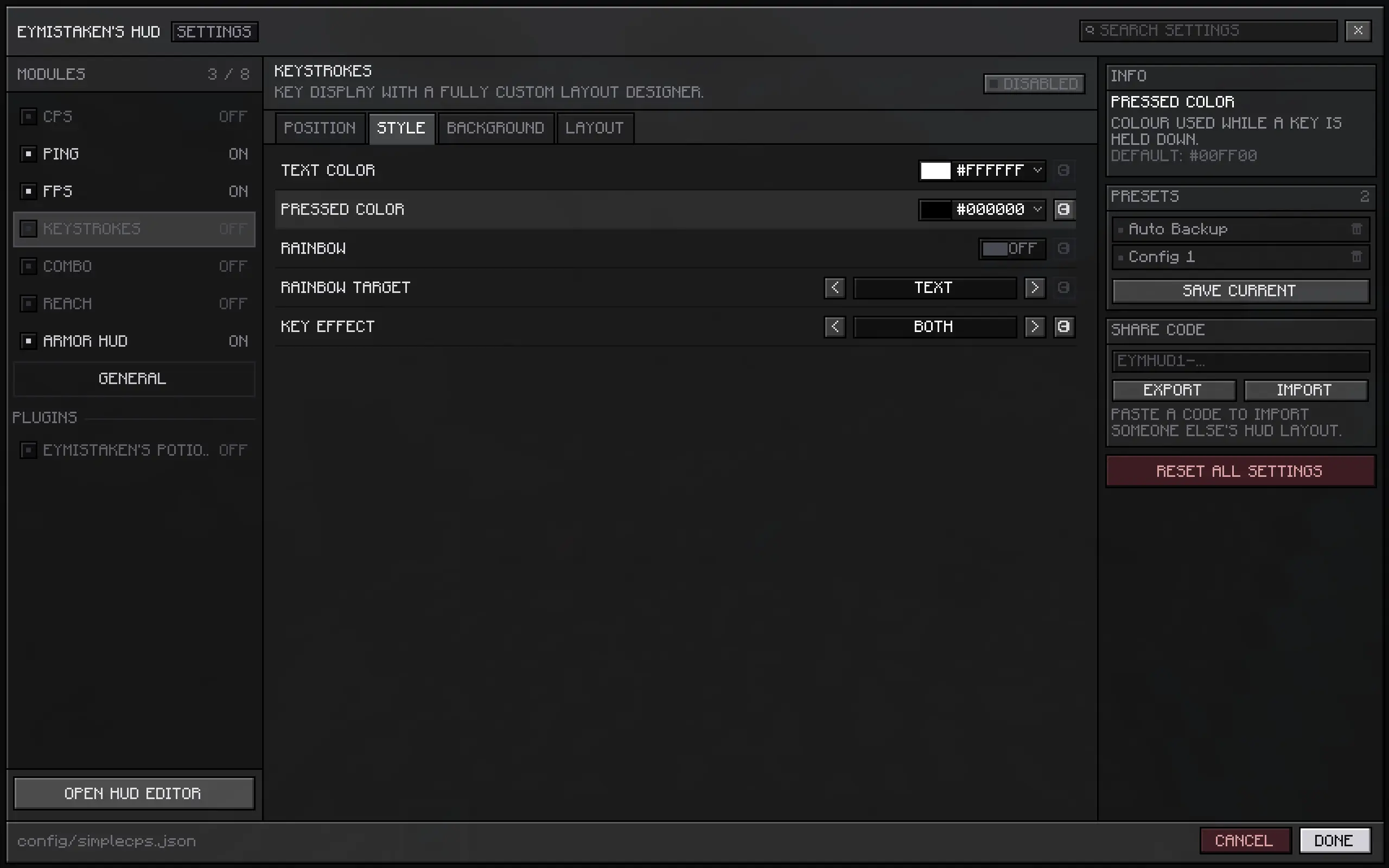Click the Settings header label

click(x=214, y=31)
